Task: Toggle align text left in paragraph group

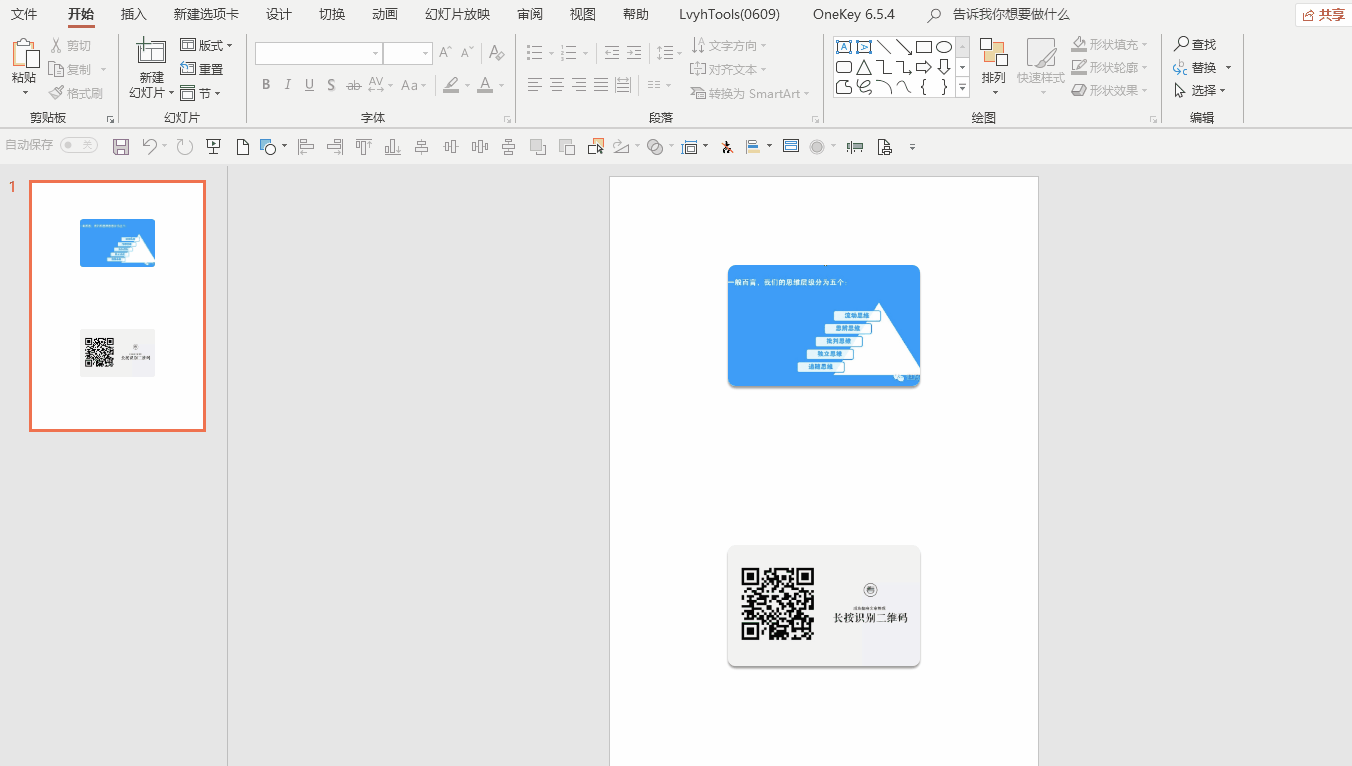Action: [x=535, y=85]
